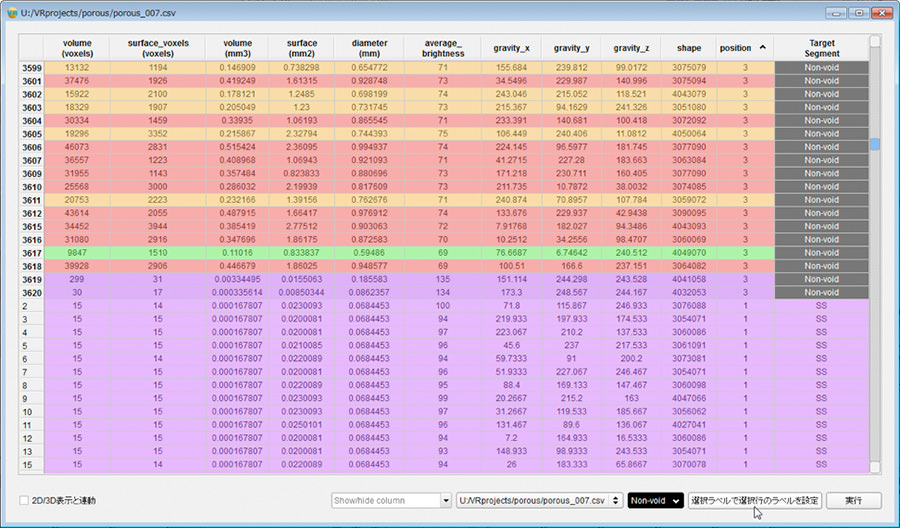Sort by the position column header
This screenshot has width=900, height=528.
click(744, 48)
